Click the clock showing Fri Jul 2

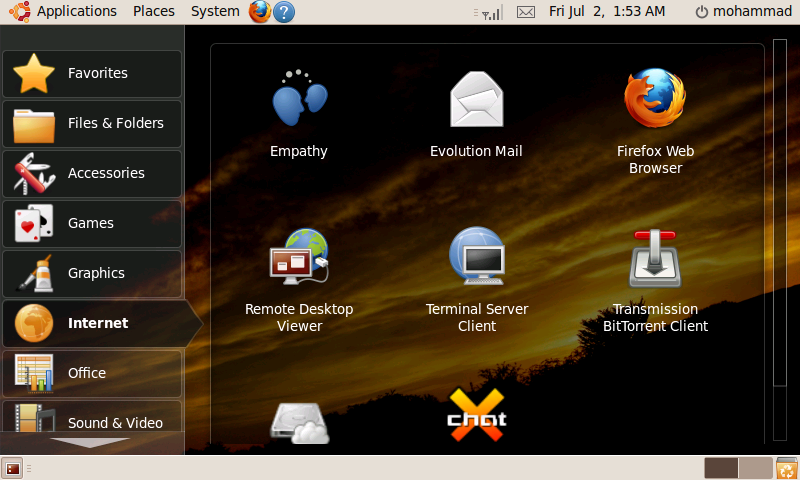pos(607,12)
